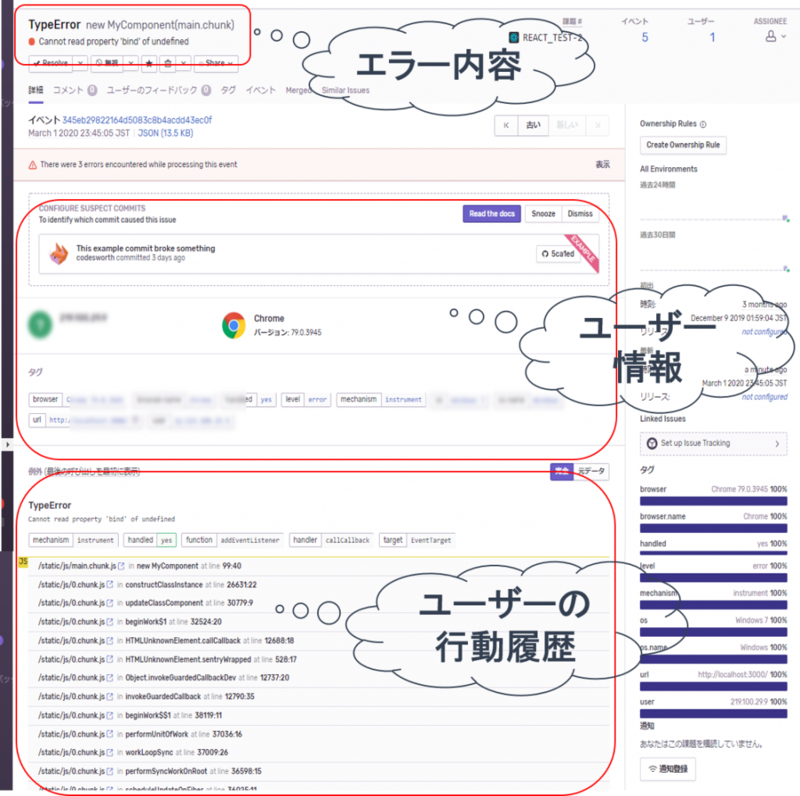Open the Resolve options dropdown arrow
The height and width of the screenshot is (796, 800).
click(80, 63)
